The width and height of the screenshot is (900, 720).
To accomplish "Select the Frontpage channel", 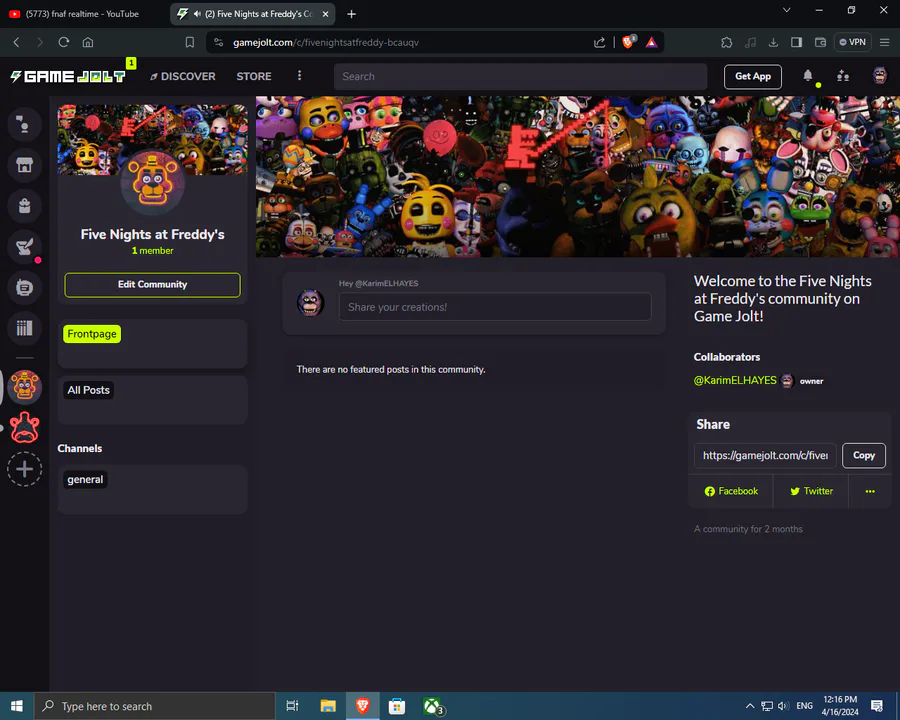I will coord(92,334).
